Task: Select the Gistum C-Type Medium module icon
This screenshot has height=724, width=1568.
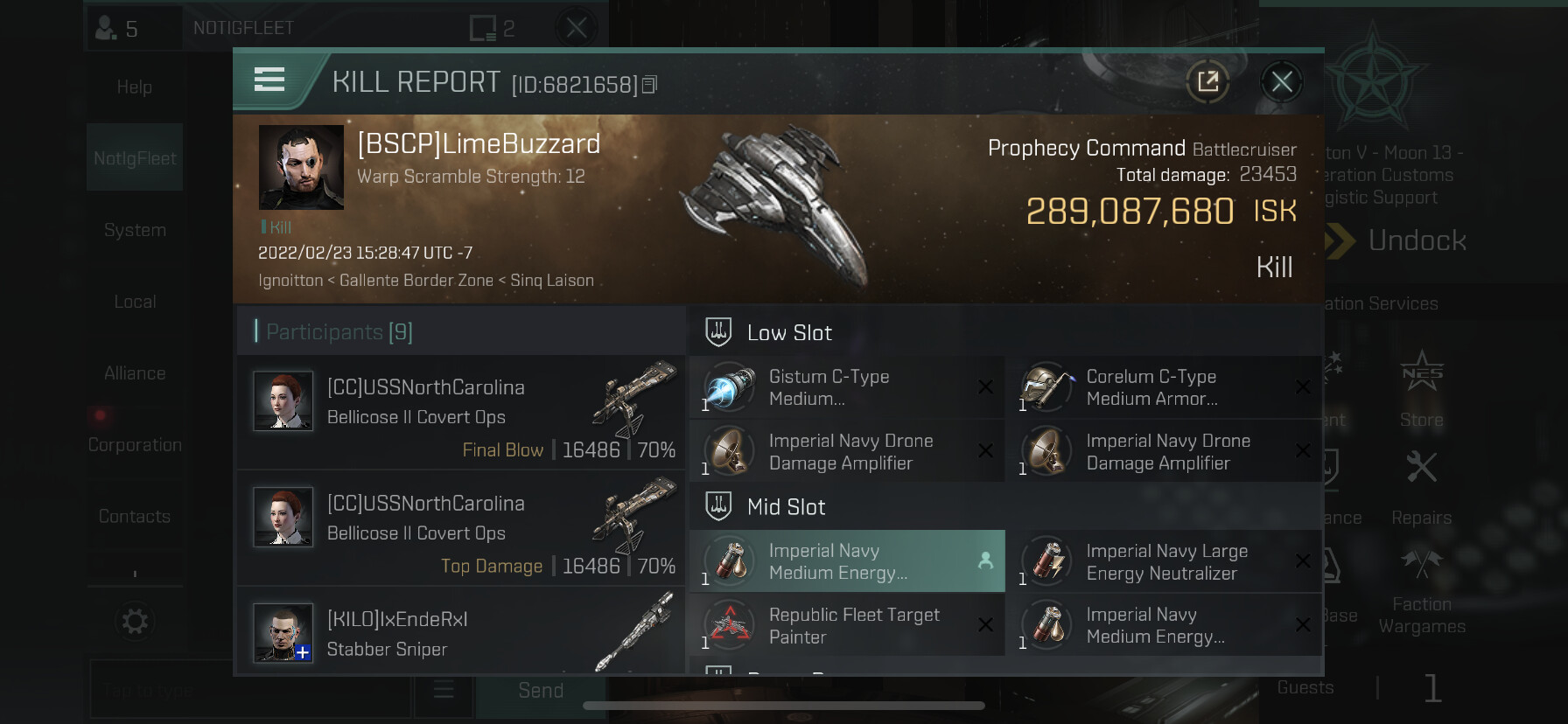Action: pyautogui.click(x=730, y=387)
